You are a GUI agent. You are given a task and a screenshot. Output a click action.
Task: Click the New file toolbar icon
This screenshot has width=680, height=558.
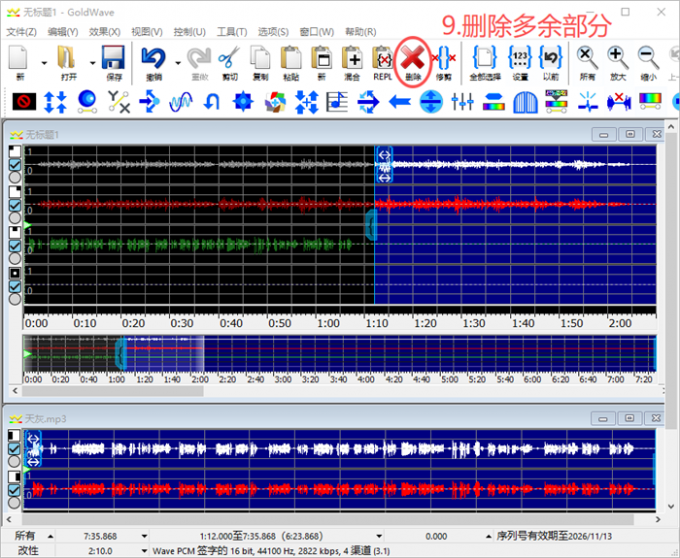click(x=19, y=58)
